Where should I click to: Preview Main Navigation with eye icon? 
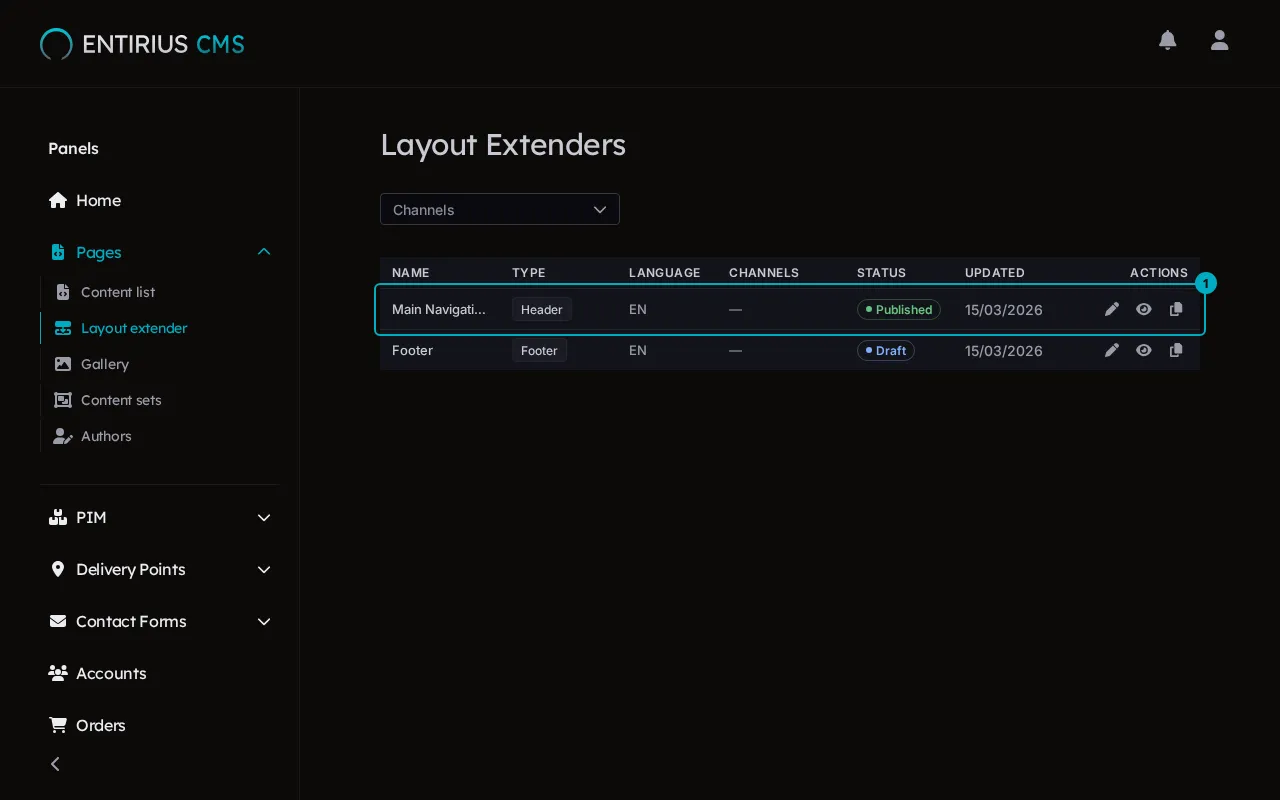point(1144,309)
